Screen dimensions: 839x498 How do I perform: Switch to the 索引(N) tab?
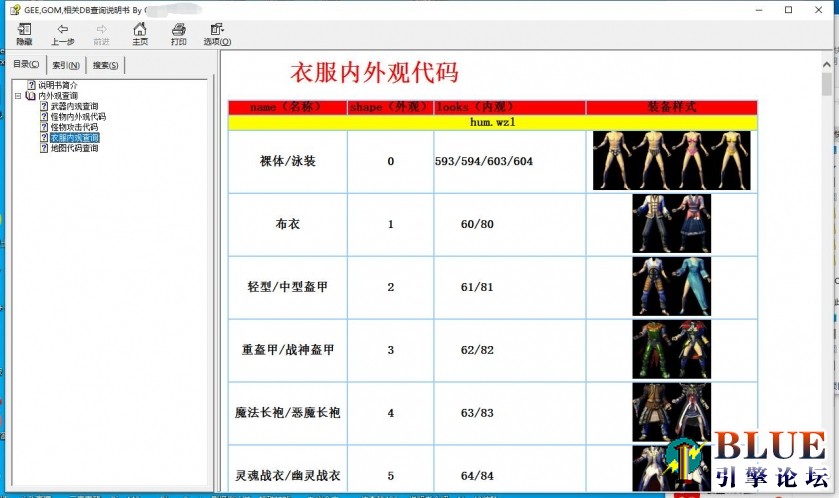(66, 65)
